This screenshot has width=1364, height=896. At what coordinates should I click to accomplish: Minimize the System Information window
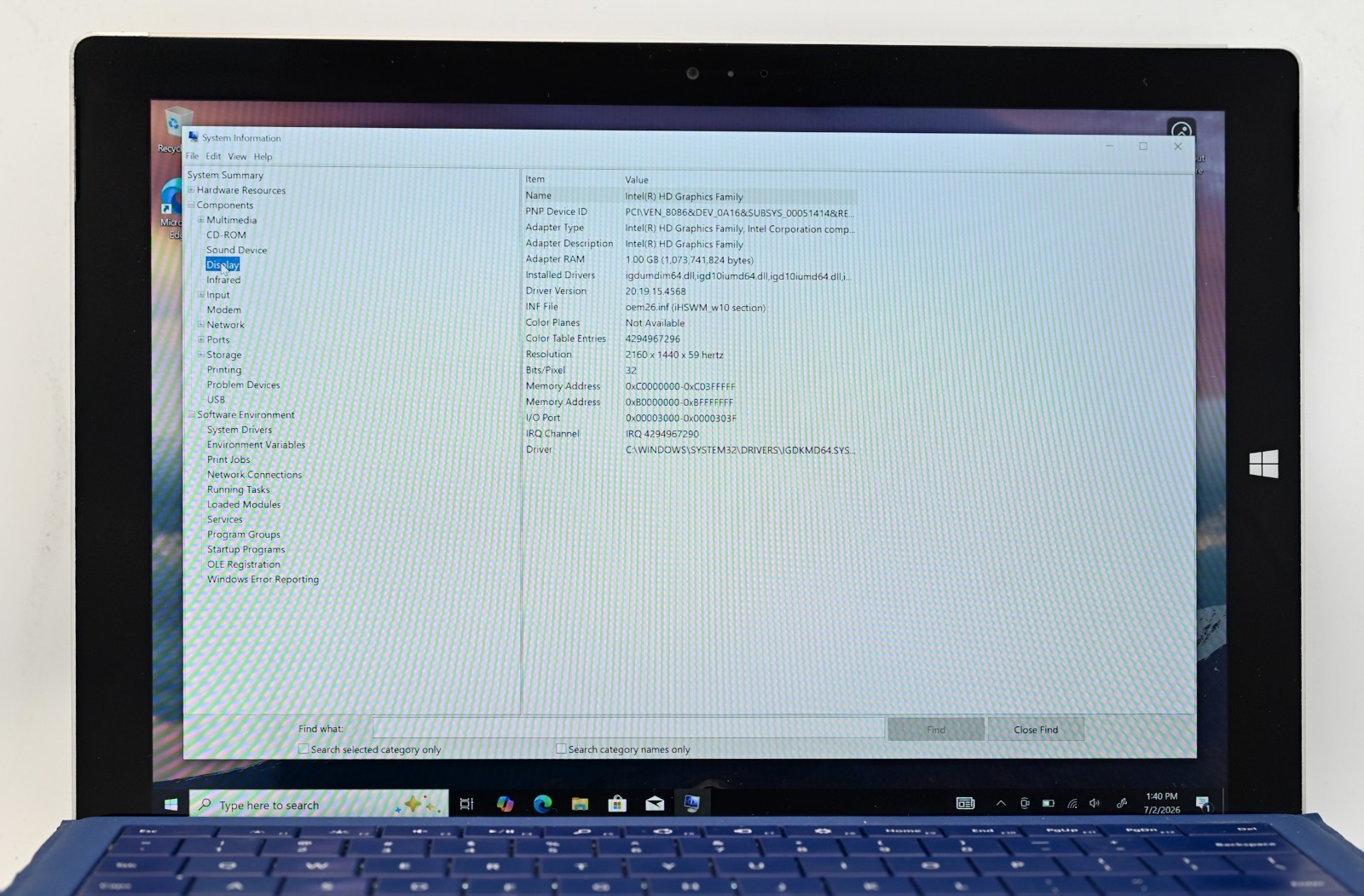click(x=1109, y=146)
